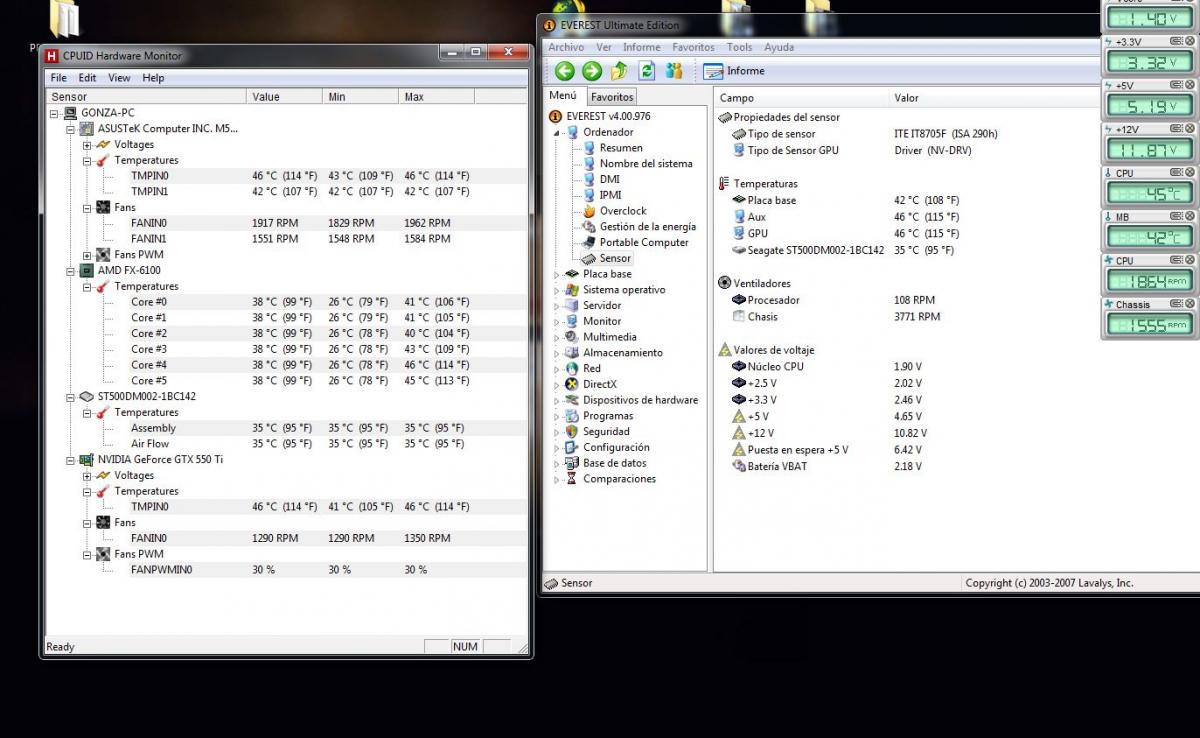Click the Puesta en espera +5 V icon
Screen dimensions: 1200x738
(x=739, y=450)
